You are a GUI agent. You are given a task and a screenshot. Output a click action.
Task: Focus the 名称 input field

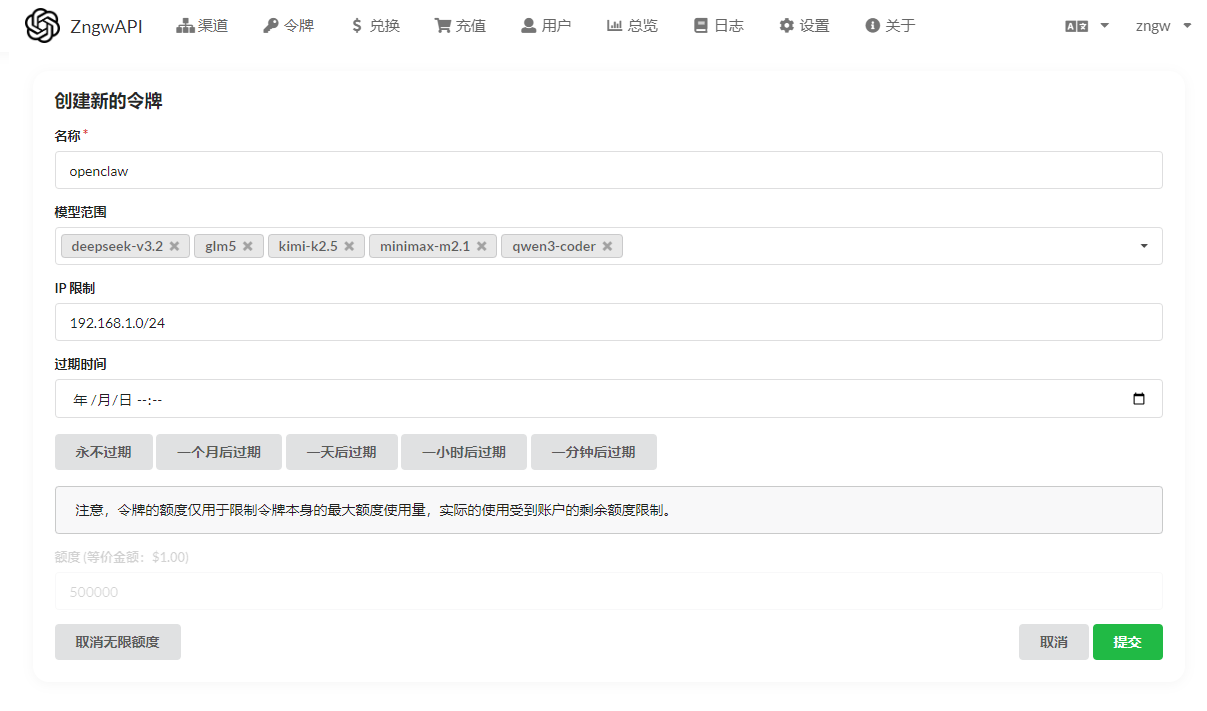point(608,171)
